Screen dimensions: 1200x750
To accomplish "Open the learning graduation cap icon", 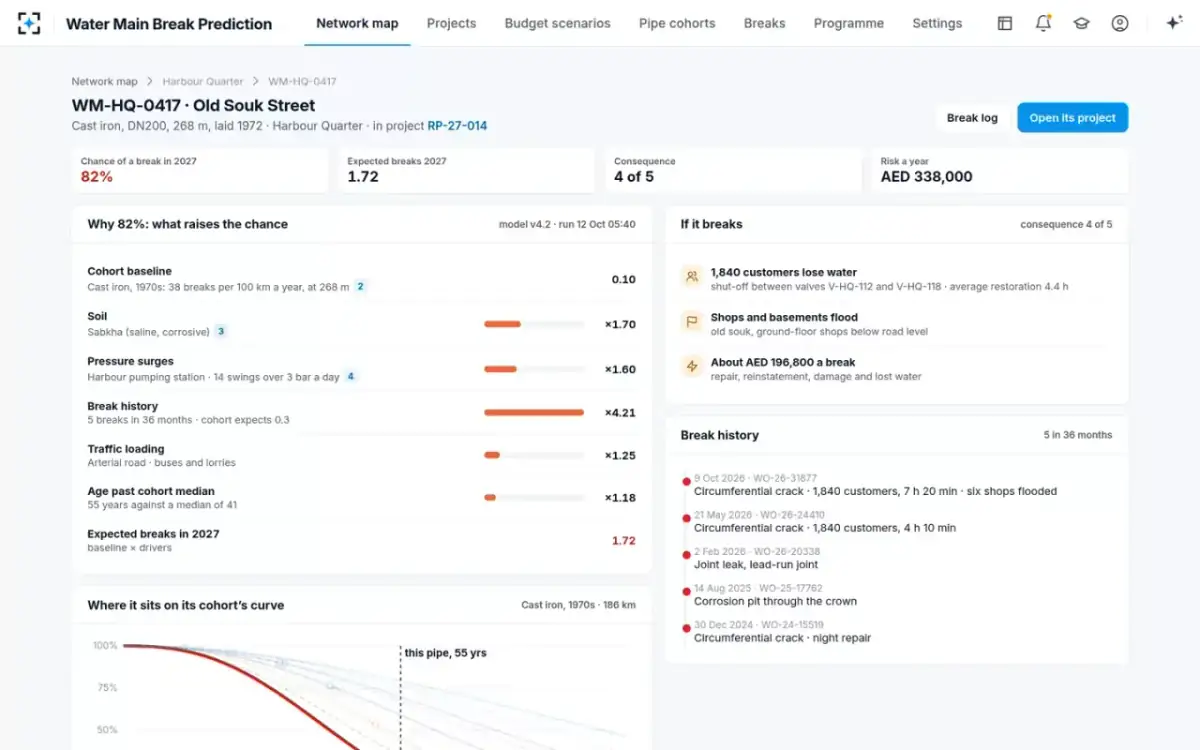I will coord(1081,23).
